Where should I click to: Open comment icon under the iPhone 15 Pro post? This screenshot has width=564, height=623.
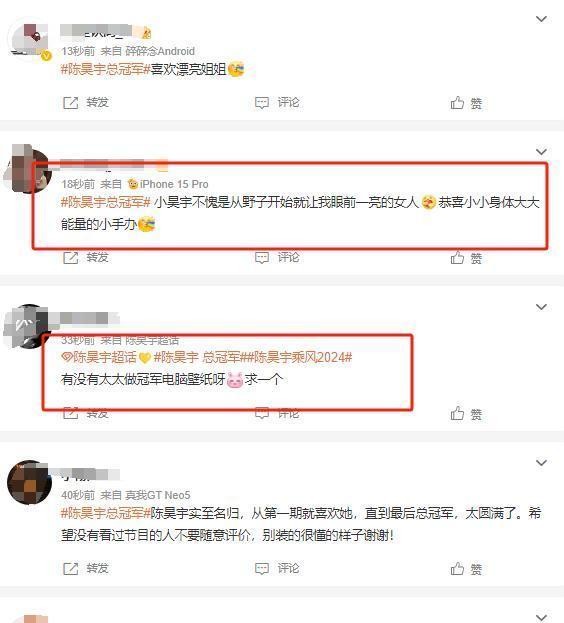[262, 258]
